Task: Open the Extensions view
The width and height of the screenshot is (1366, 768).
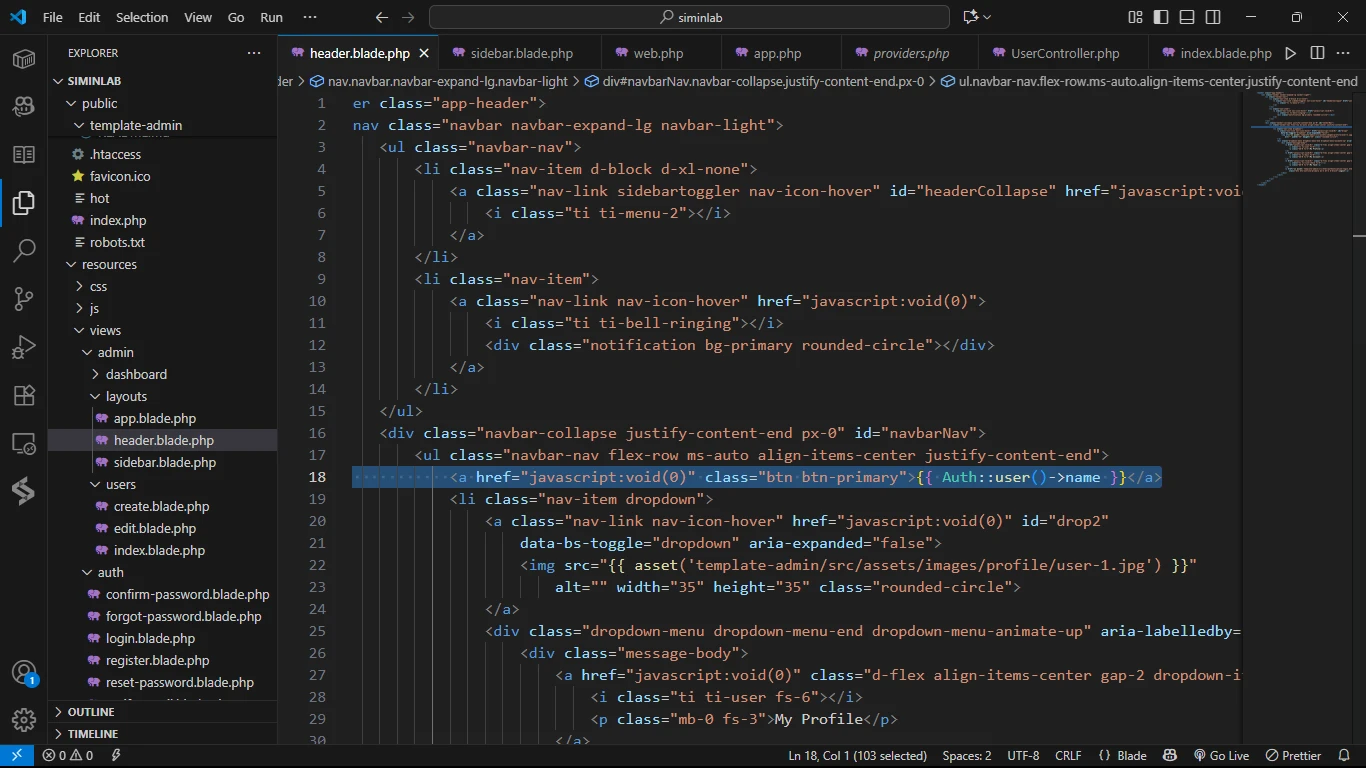Action: (24, 395)
